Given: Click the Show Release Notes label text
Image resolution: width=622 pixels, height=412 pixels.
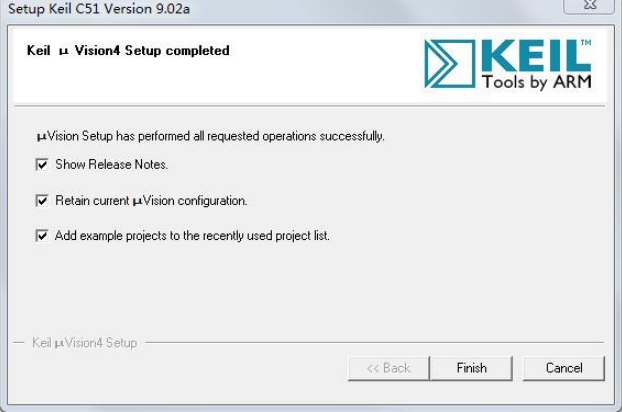Looking at the screenshot, I should click(x=111, y=164).
